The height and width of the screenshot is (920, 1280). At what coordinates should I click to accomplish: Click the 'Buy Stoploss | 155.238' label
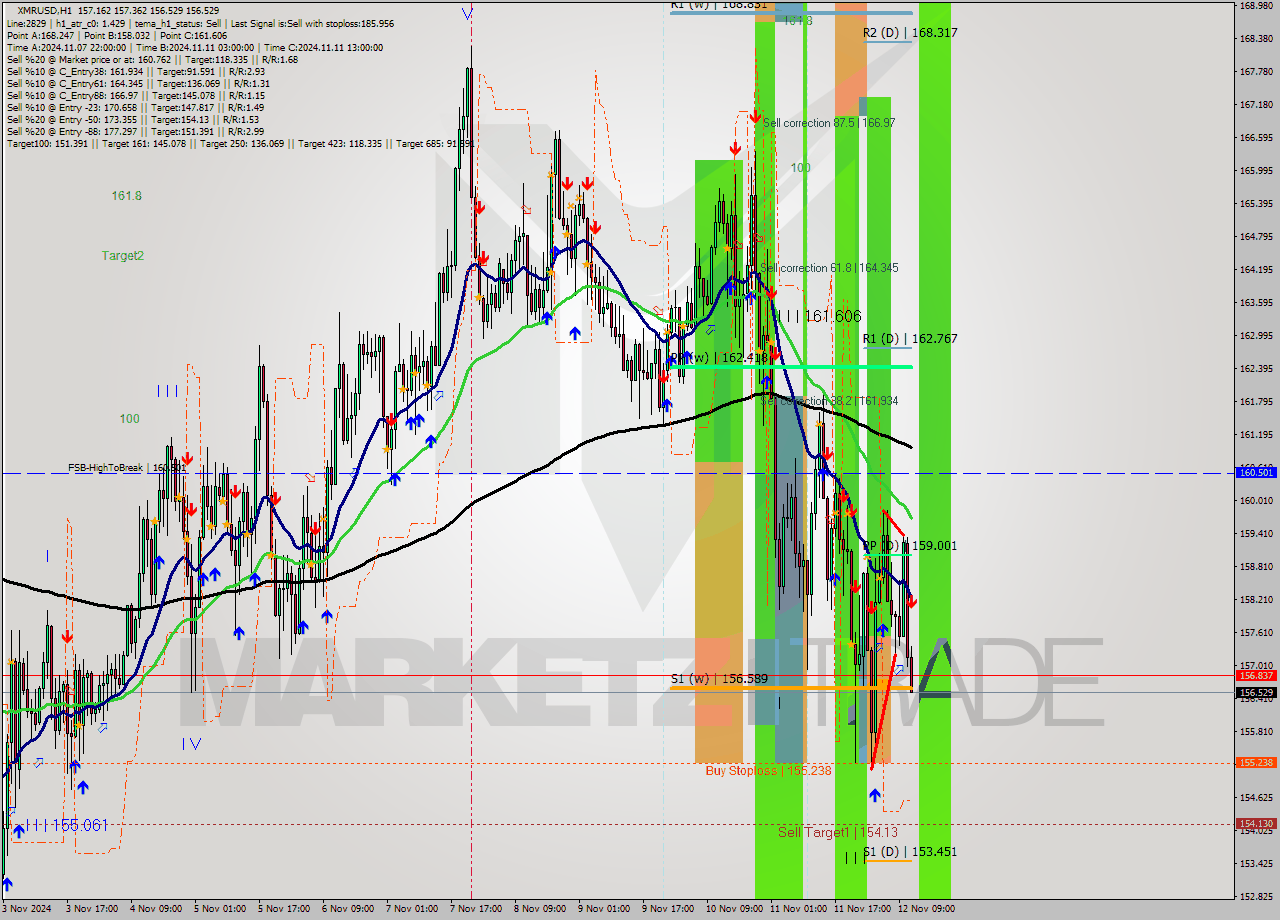pos(768,771)
